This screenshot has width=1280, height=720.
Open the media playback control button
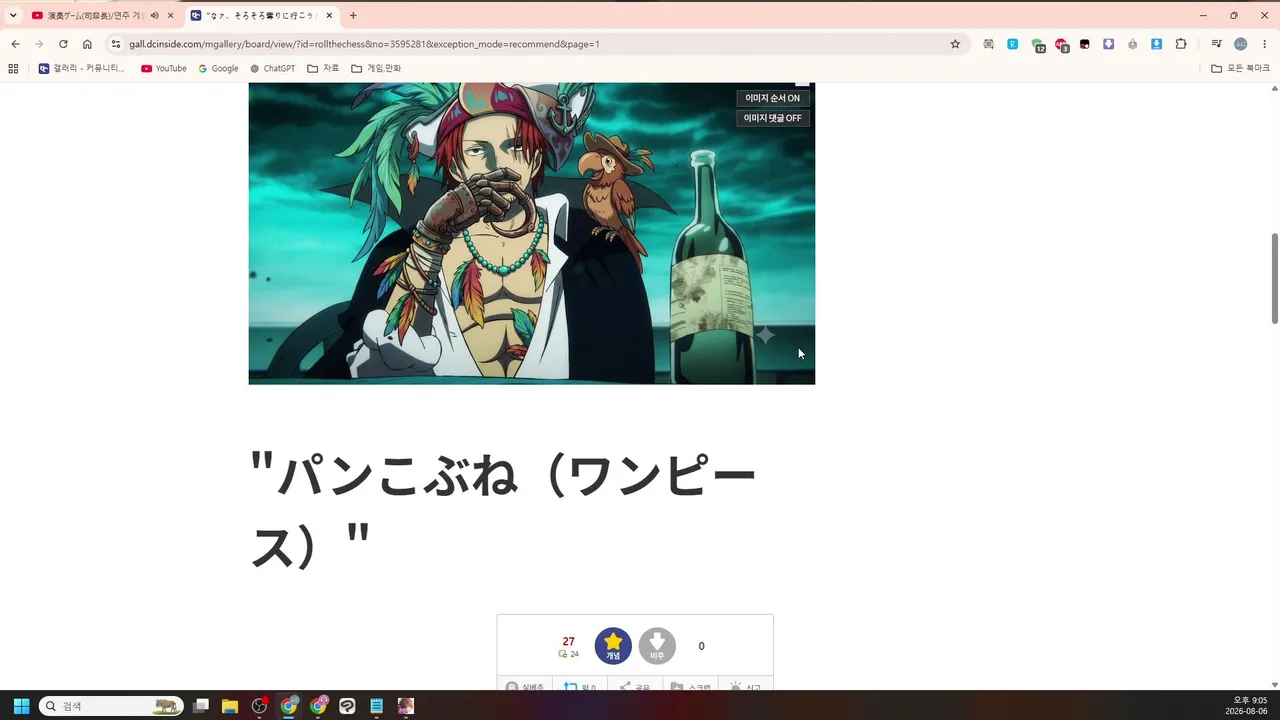tap(1216, 44)
